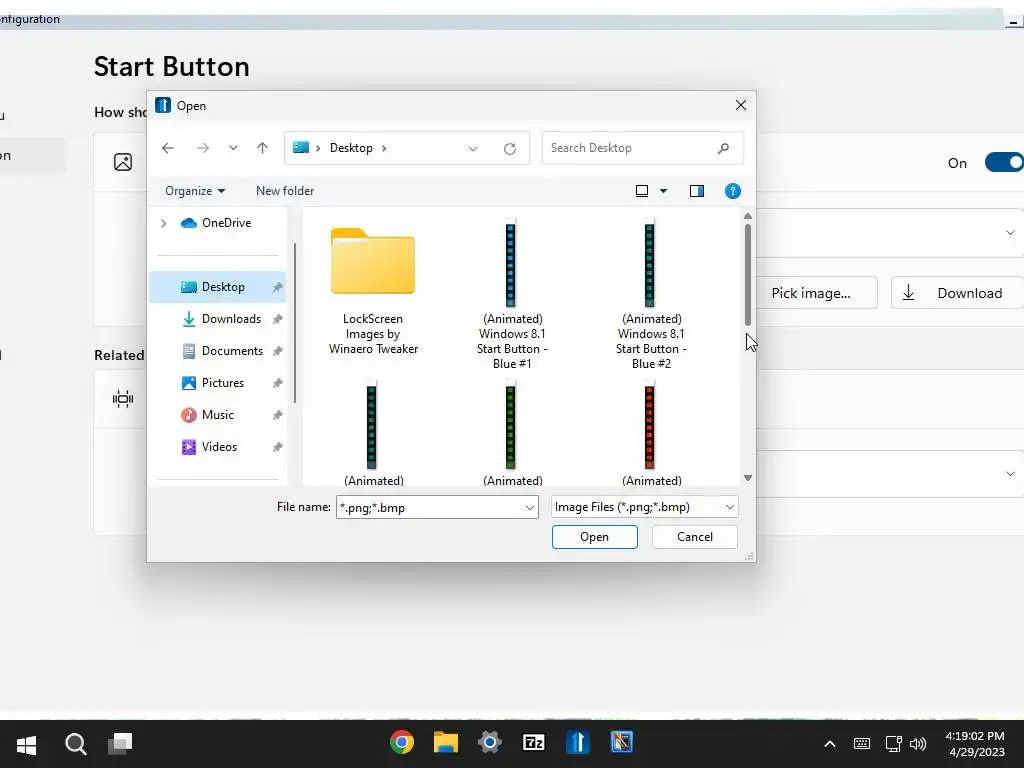This screenshot has width=1024, height=768.
Task: Select Windows 8.1 Start Button Blue #2 image
Action: click(x=650, y=295)
